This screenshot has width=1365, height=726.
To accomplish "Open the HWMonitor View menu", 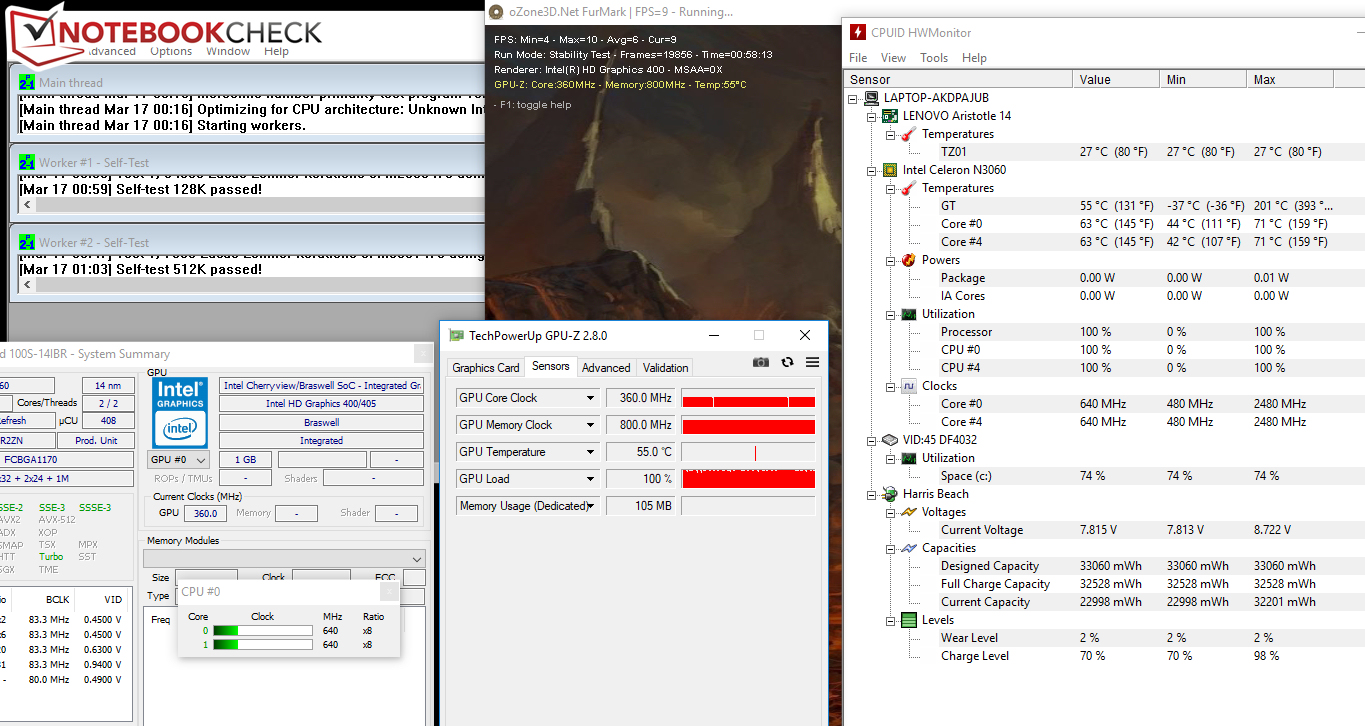I will [x=894, y=58].
